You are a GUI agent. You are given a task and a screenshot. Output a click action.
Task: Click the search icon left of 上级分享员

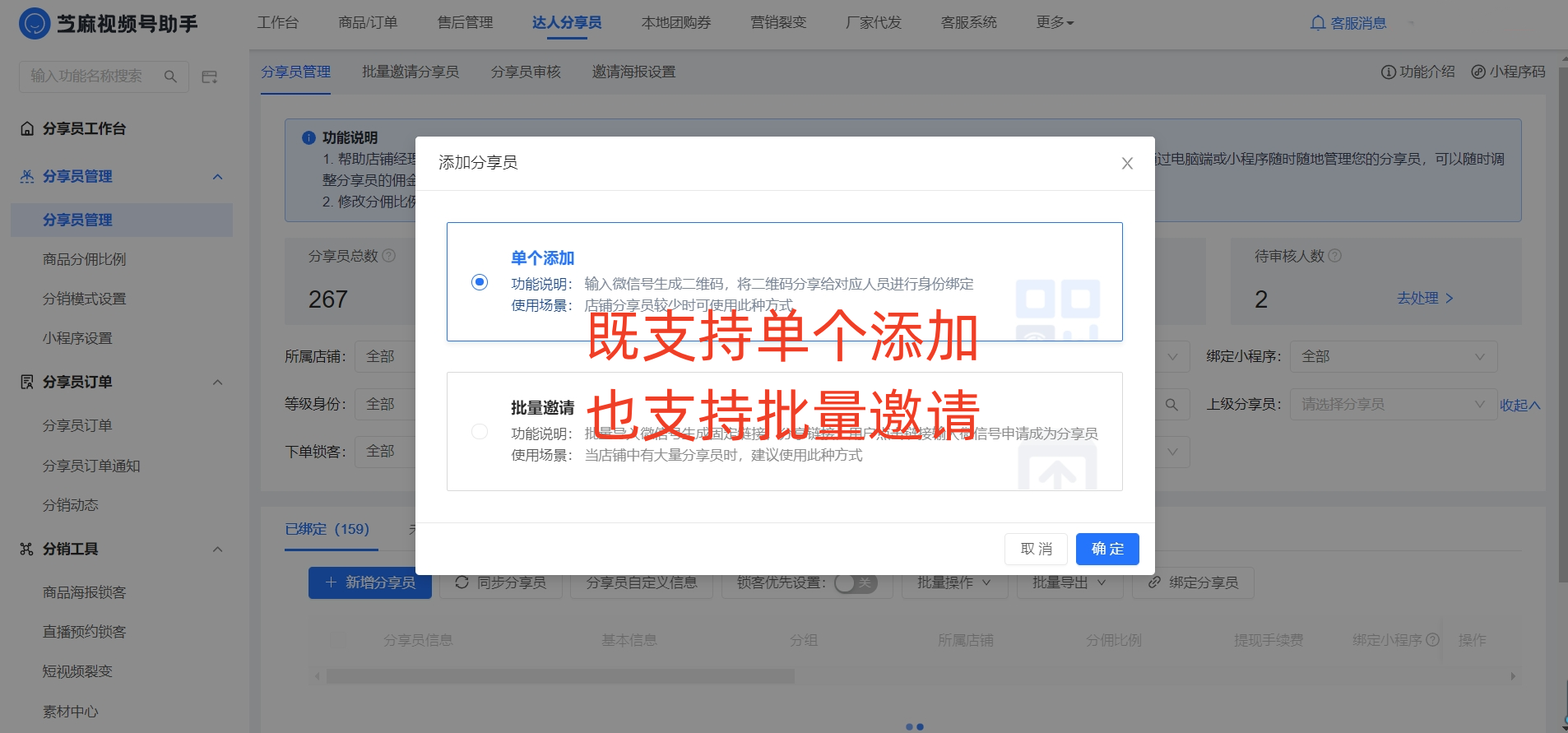pos(1171,405)
